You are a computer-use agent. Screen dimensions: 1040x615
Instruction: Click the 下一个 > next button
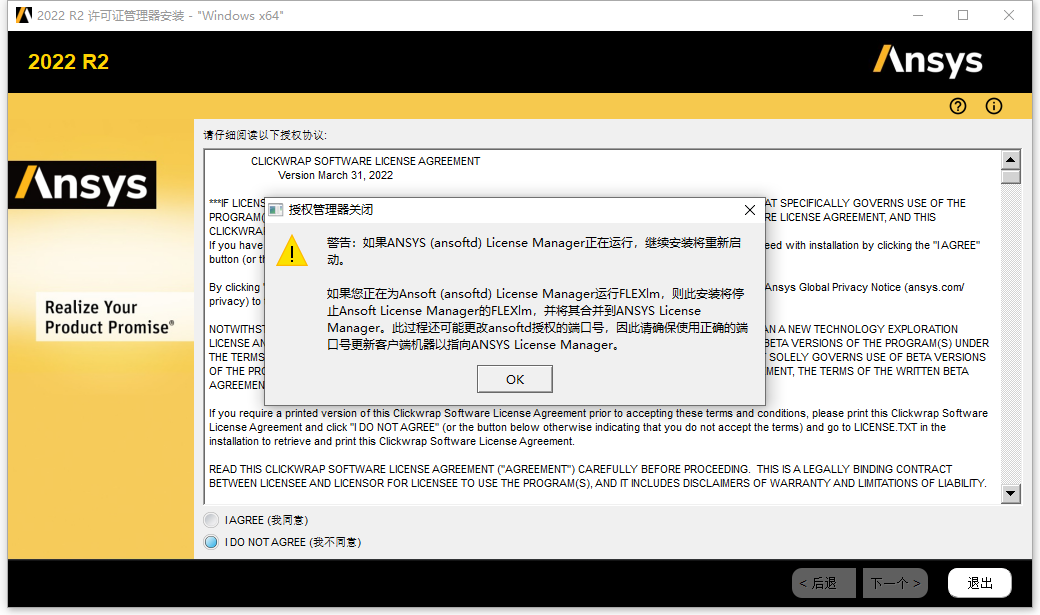895,583
